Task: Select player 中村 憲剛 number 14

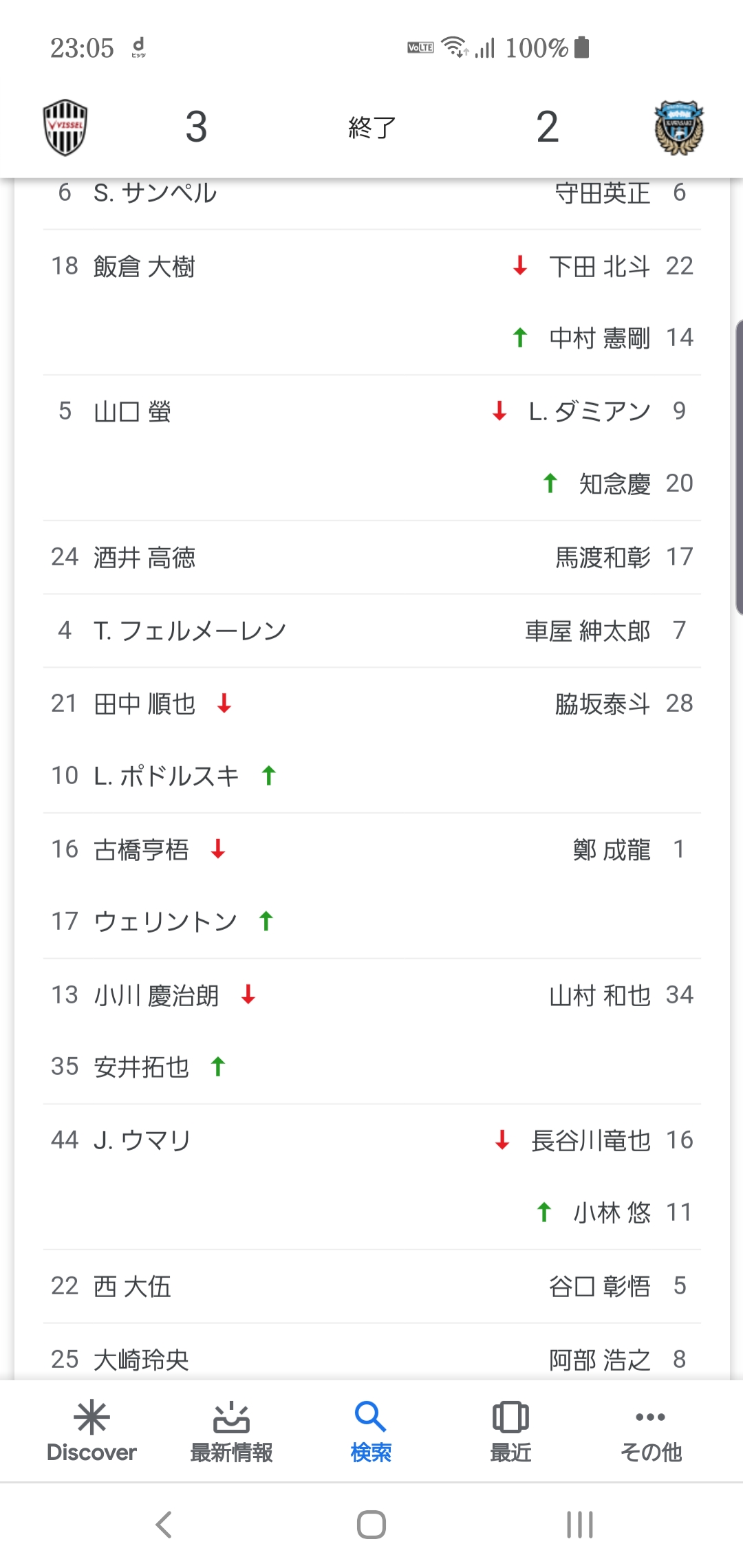Action: pos(621,338)
